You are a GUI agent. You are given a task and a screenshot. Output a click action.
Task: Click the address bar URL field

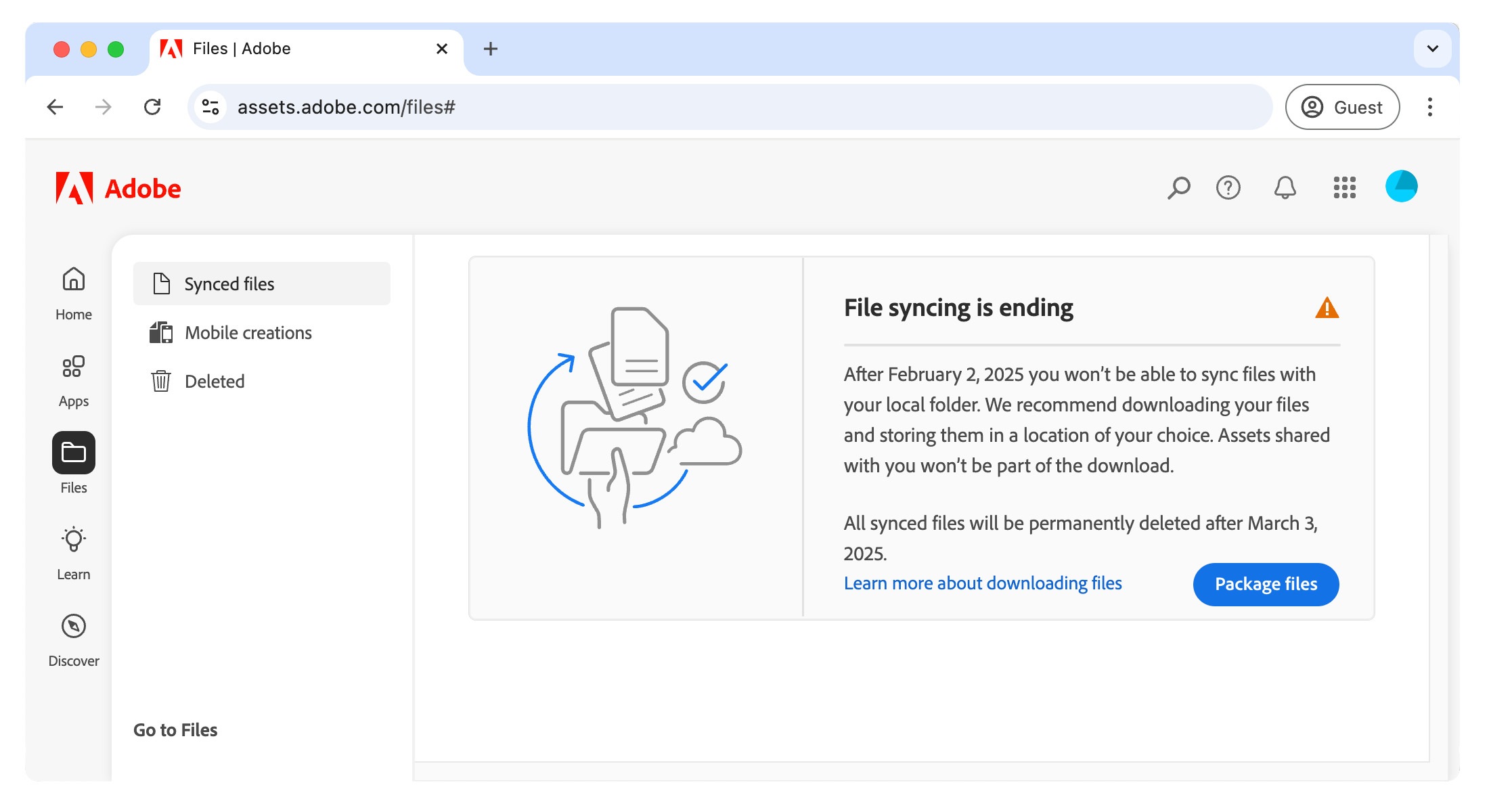(730, 107)
